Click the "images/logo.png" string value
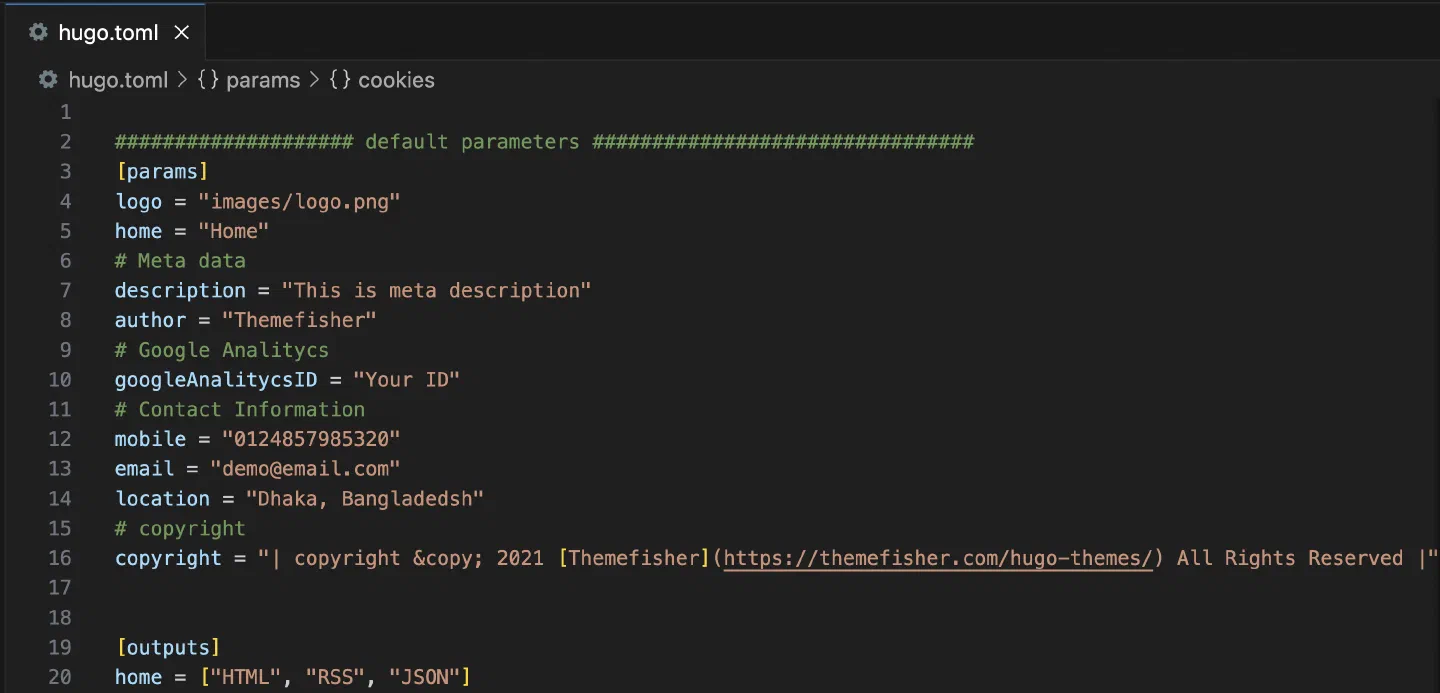Viewport: 1440px width, 693px height. (299, 201)
